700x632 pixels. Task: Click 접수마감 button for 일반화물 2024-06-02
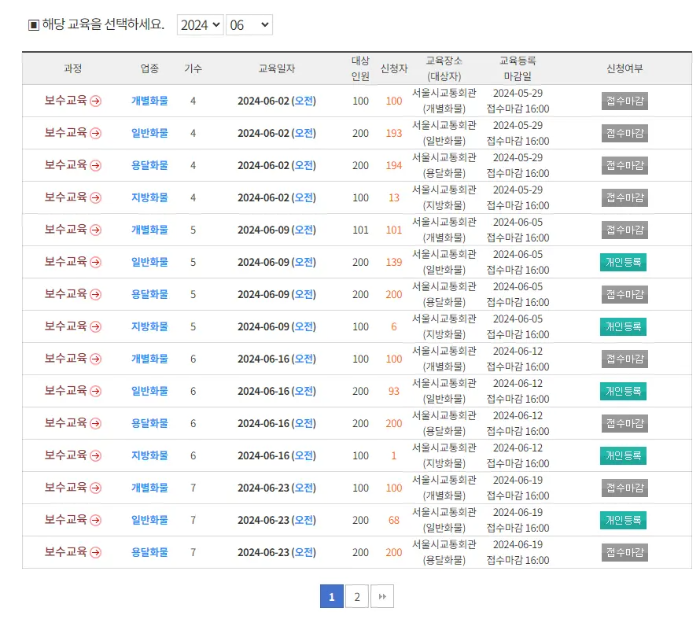click(x=625, y=133)
